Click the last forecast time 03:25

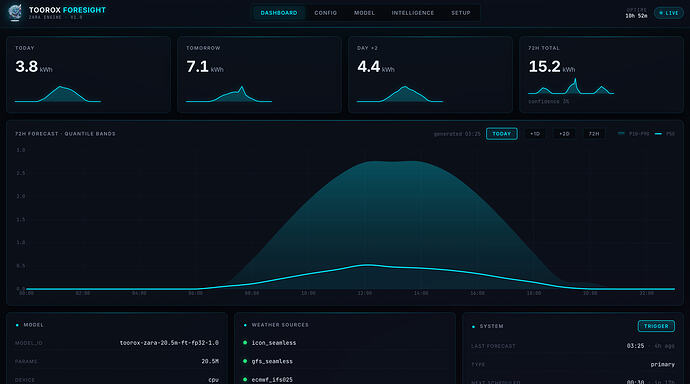(x=635, y=346)
